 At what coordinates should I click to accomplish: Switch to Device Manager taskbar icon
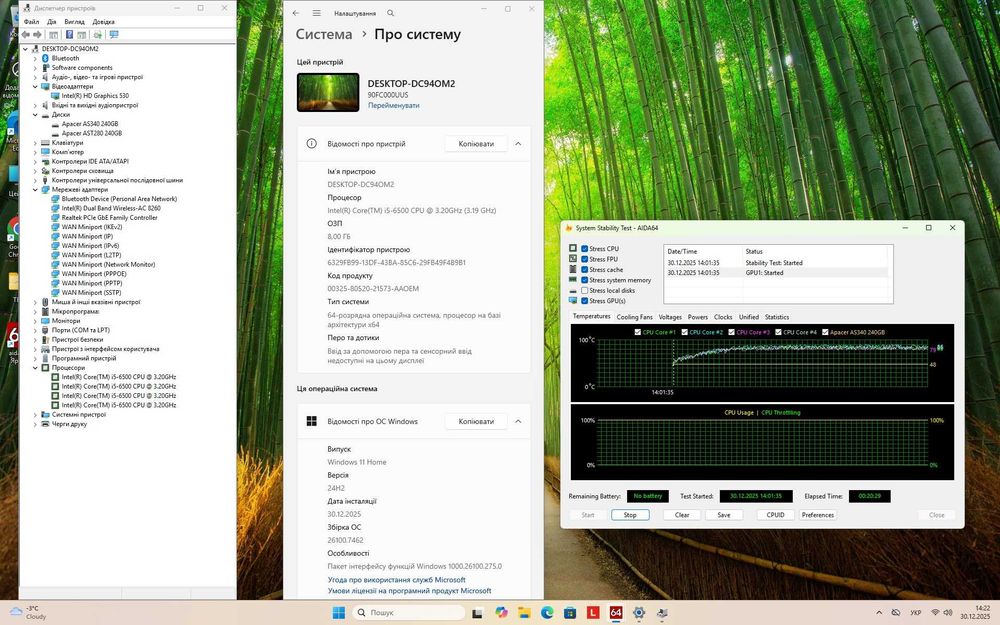[x=662, y=612]
